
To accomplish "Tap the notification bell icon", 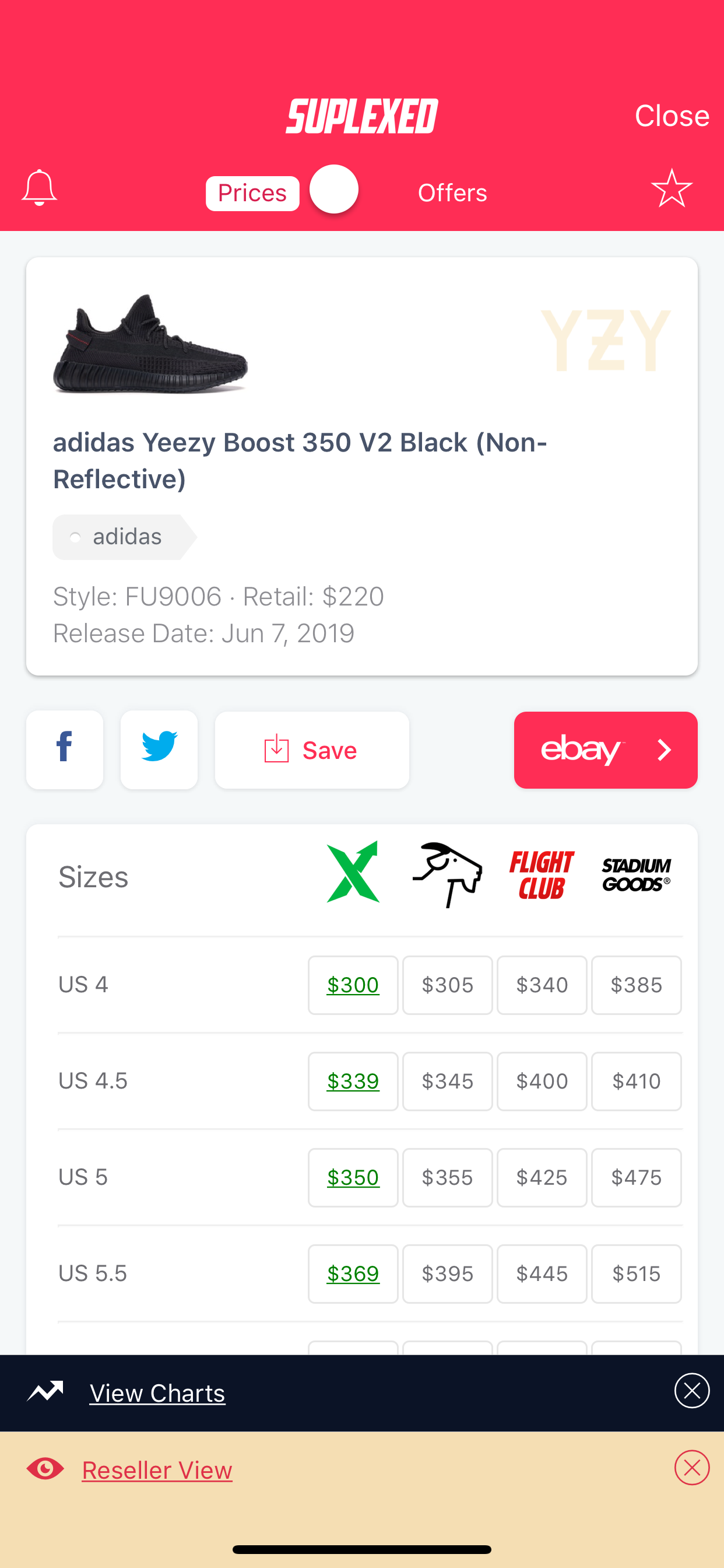I will (39, 188).
